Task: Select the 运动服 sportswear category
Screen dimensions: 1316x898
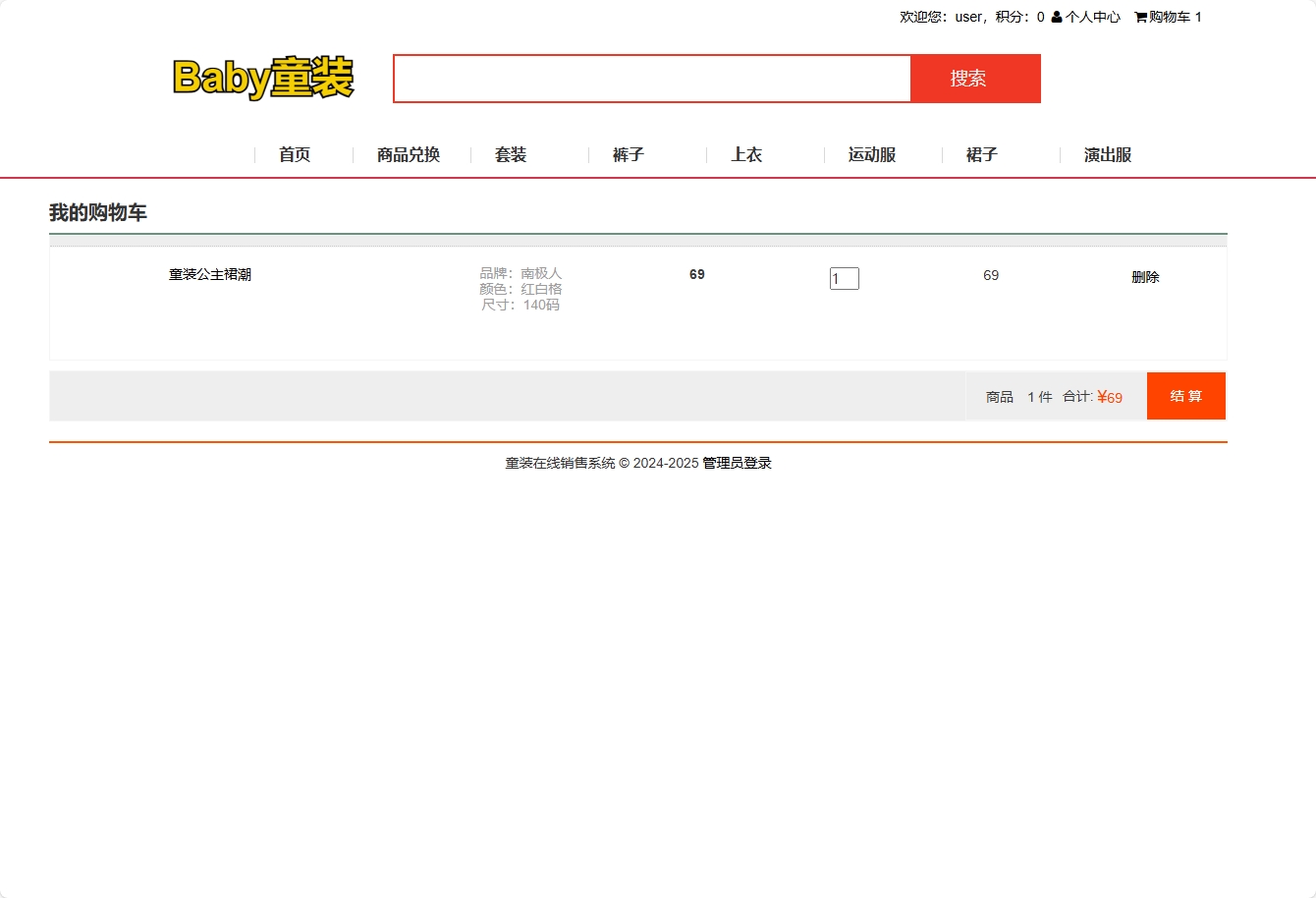Action: tap(870, 154)
